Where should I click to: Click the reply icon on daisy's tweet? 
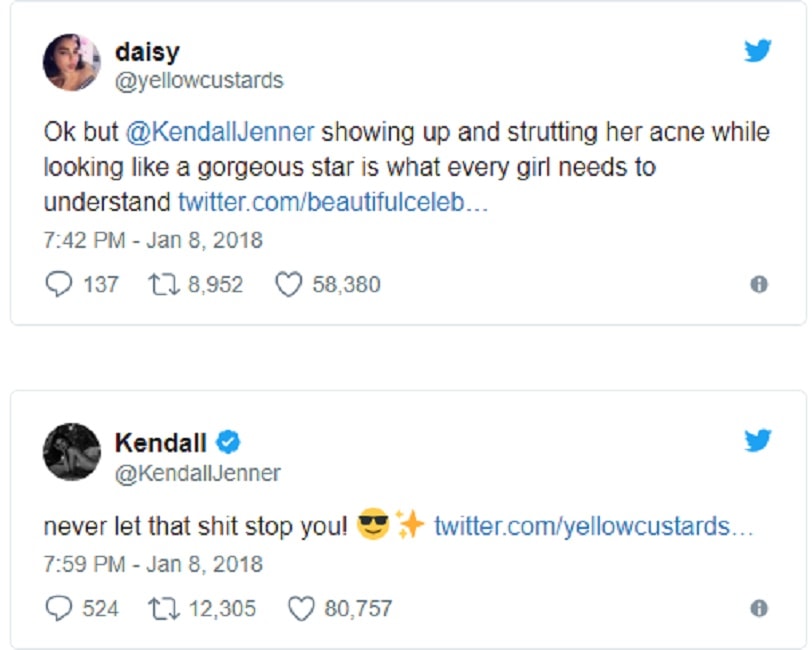tap(58, 285)
